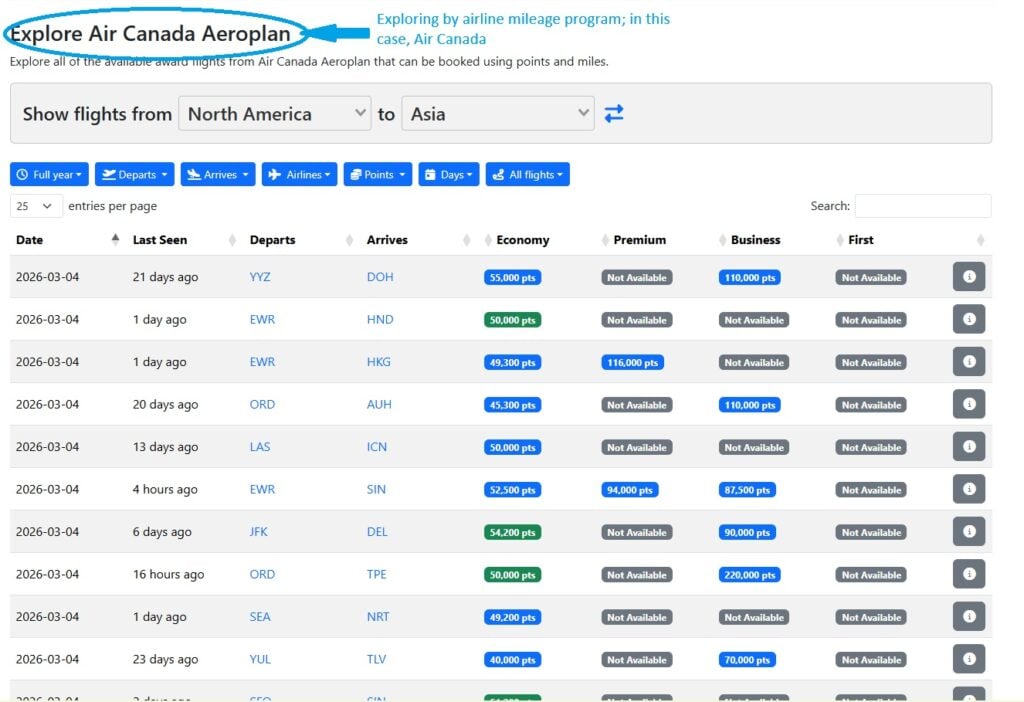The height and width of the screenshot is (702, 1024).
Task: Open arrival airport DOH link
Action: (x=380, y=277)
